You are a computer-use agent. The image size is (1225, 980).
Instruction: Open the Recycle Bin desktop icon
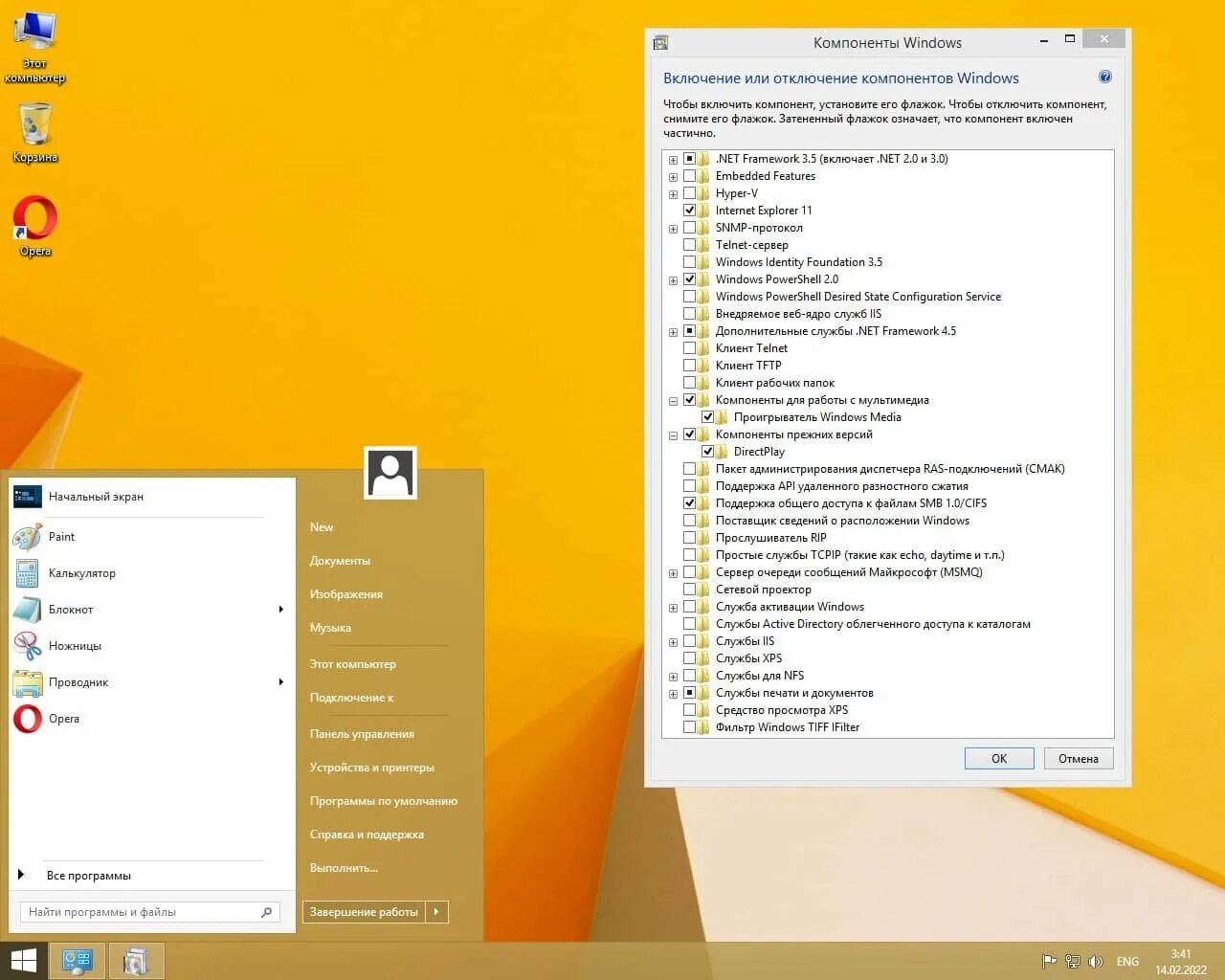pyautogui.click(x=35, y=132)
